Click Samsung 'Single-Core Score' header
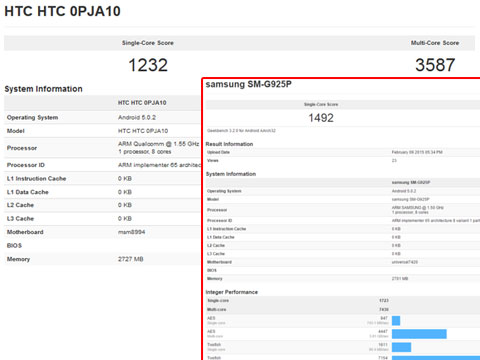This screenshot has width=480, height=360. point(321,104)
